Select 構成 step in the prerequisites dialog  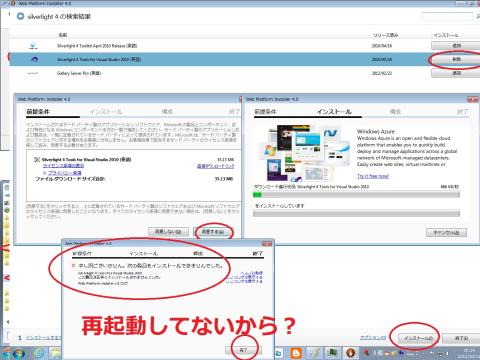[167, 112]
